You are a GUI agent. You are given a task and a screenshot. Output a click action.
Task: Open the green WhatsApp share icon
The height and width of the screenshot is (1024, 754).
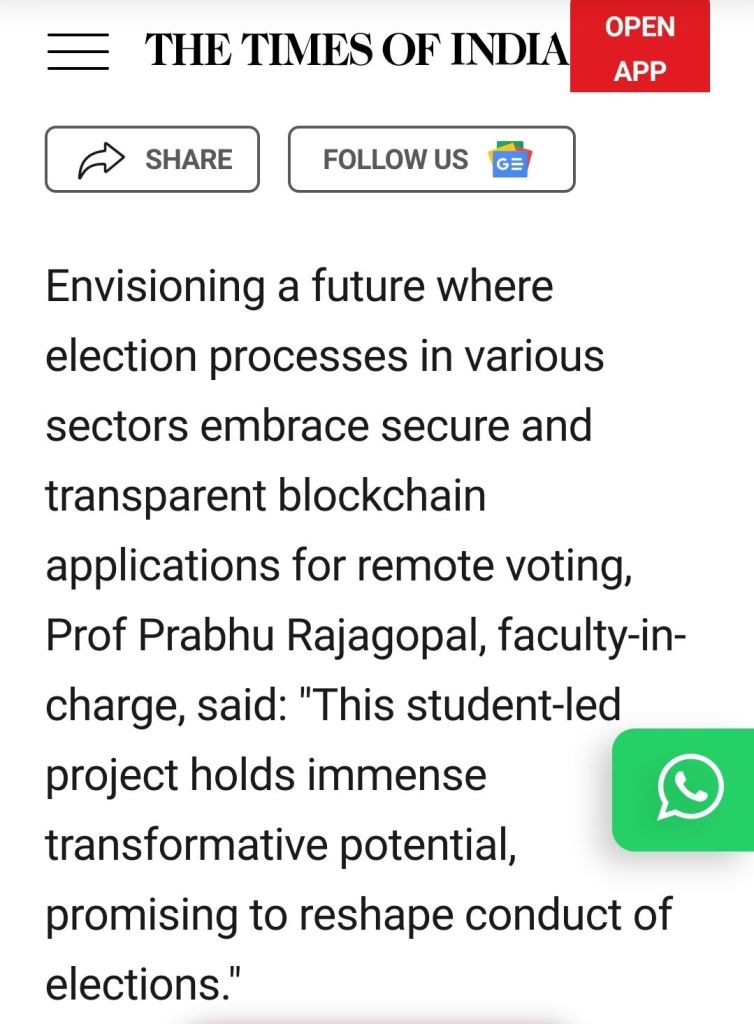click(689, 789)
